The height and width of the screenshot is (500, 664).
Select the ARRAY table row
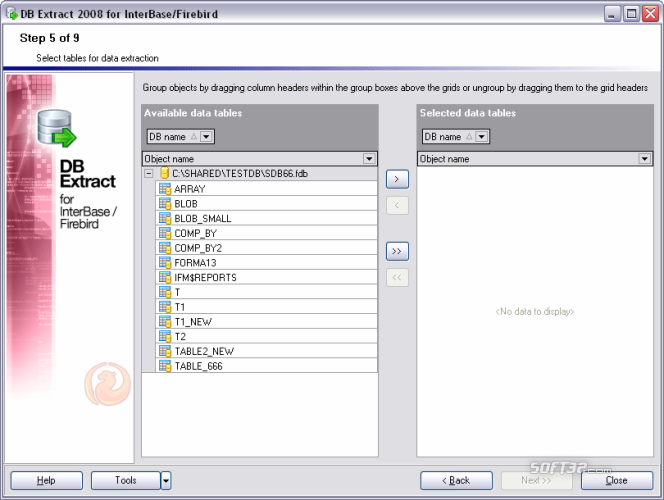(266, 189)
